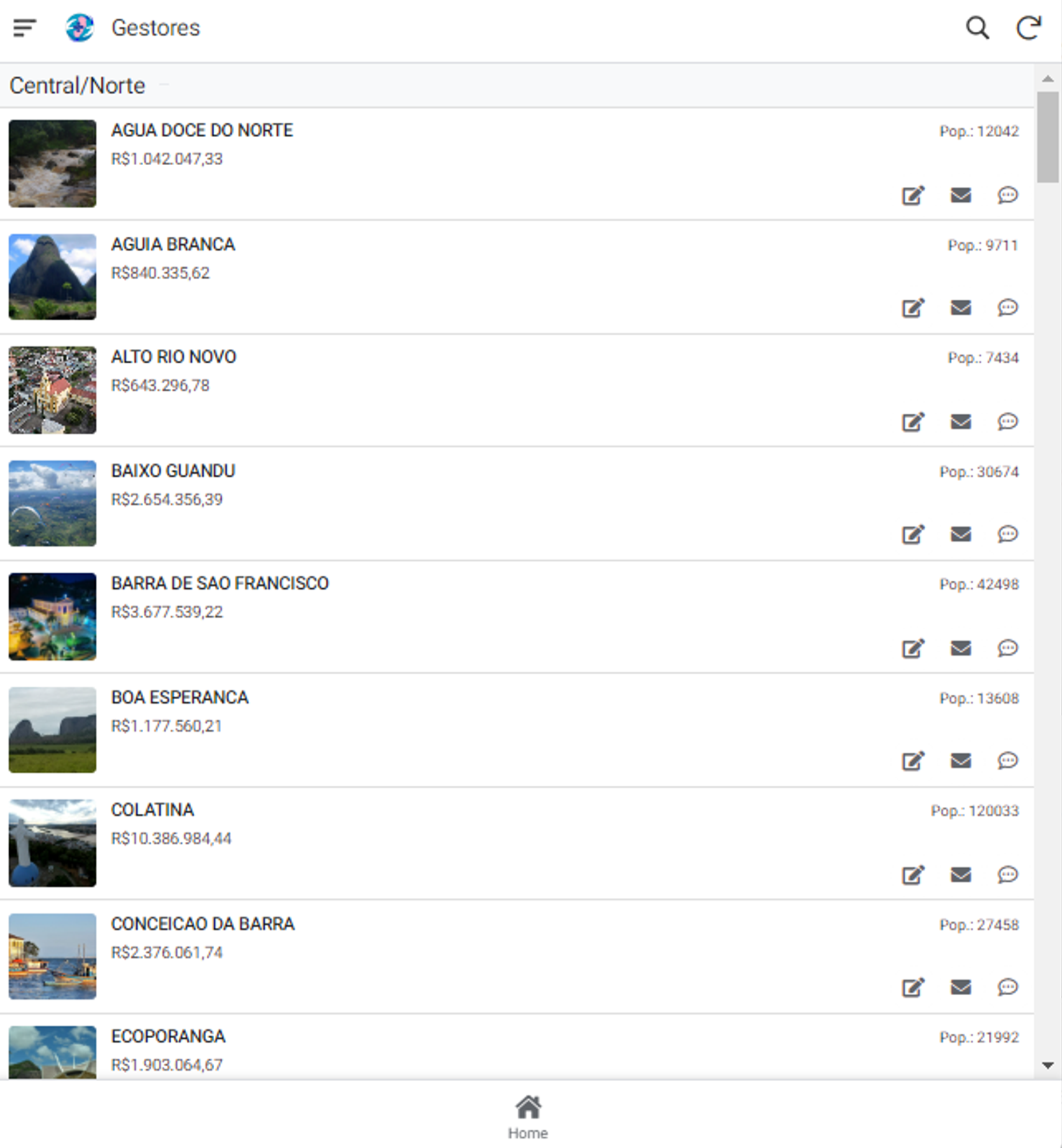Edit the BAIXO GUANDU record

pyautogui.click(x=912, y=534)
